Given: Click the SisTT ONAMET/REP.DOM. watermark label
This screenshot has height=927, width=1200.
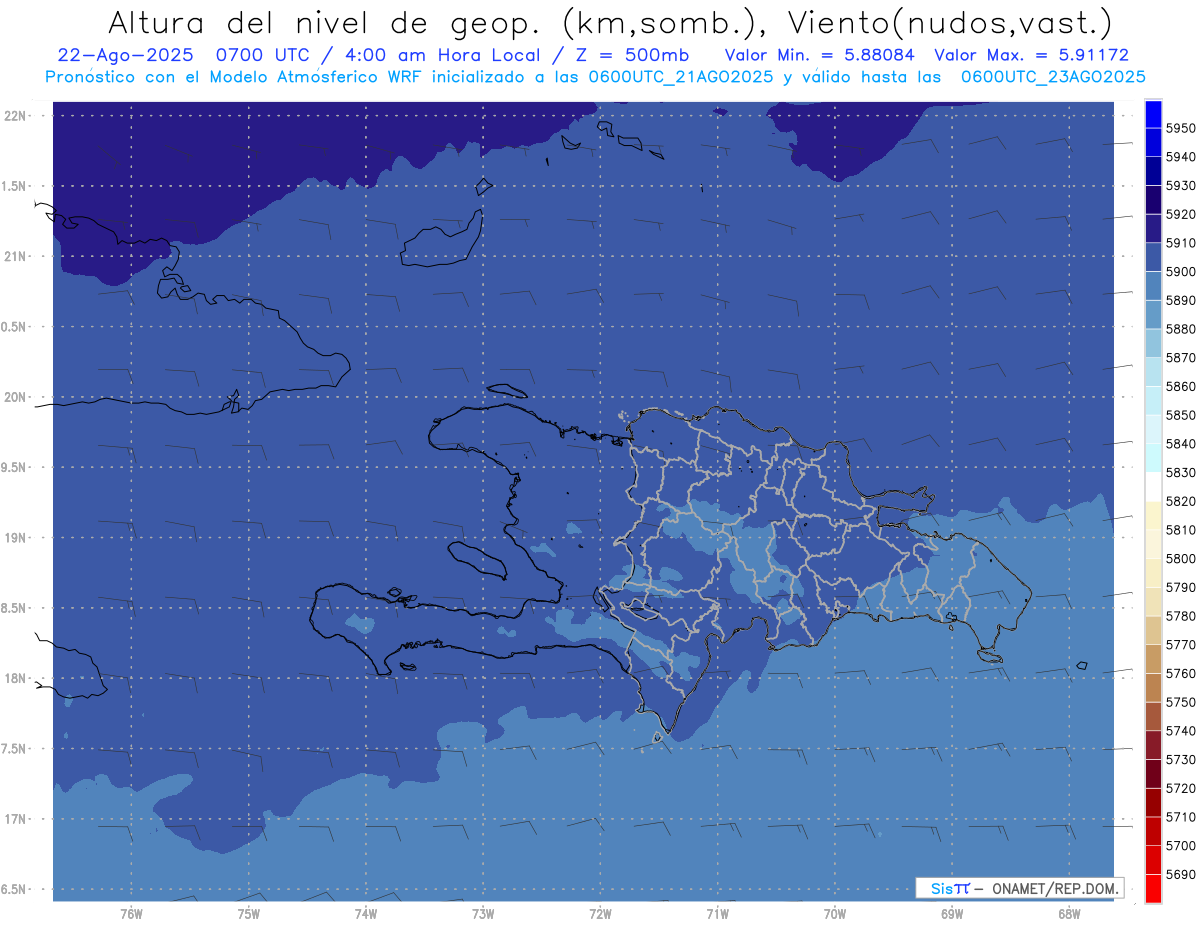Looking at the screenshot, I should pos(1019,888).
